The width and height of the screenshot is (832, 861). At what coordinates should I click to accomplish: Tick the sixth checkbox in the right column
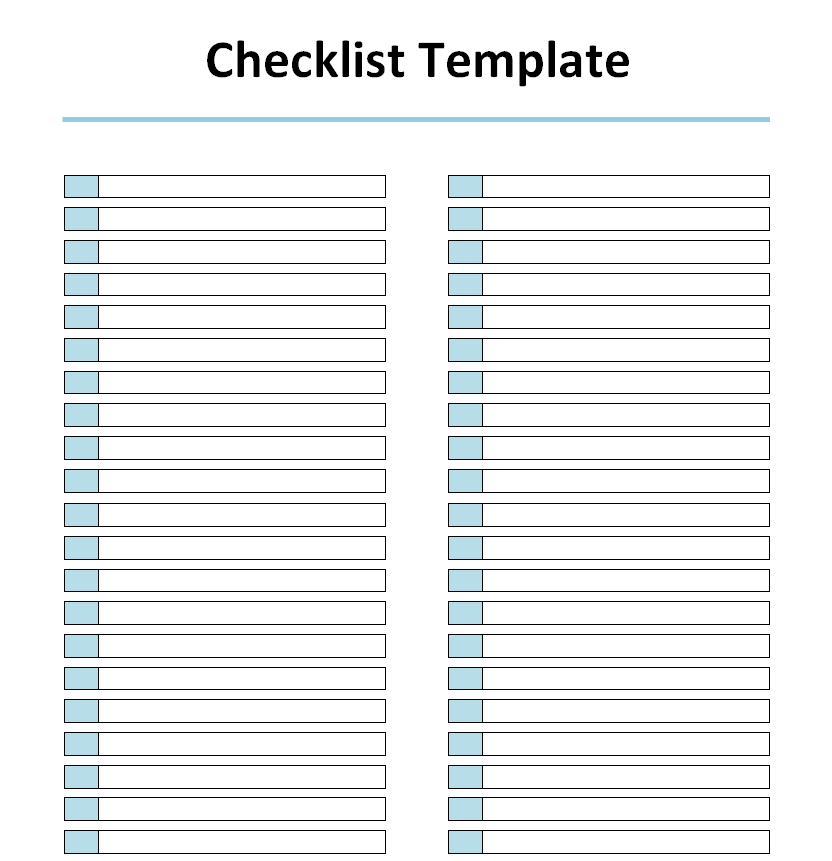click(x=465, y=350)
